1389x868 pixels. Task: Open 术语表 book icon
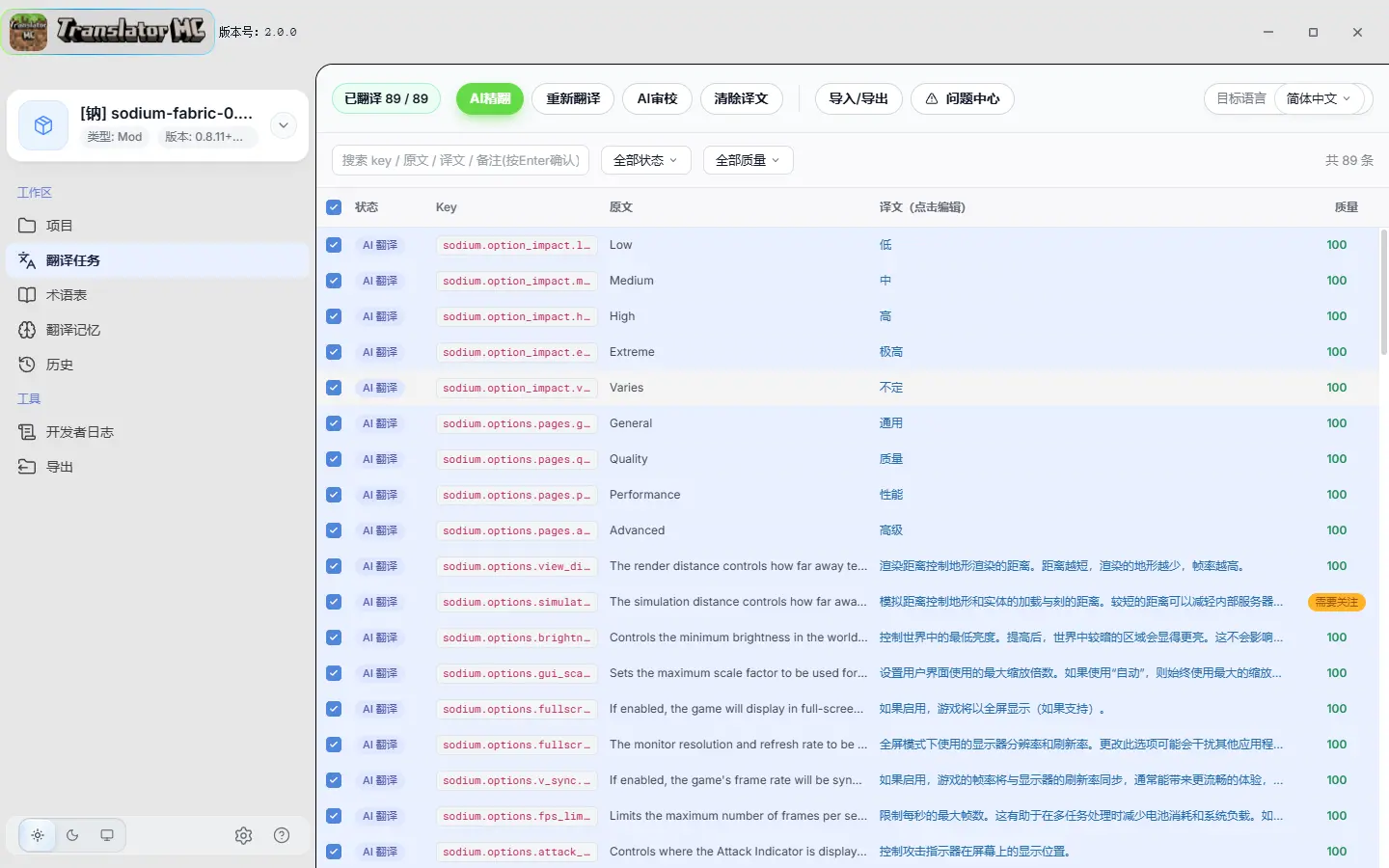click(27, 295)
